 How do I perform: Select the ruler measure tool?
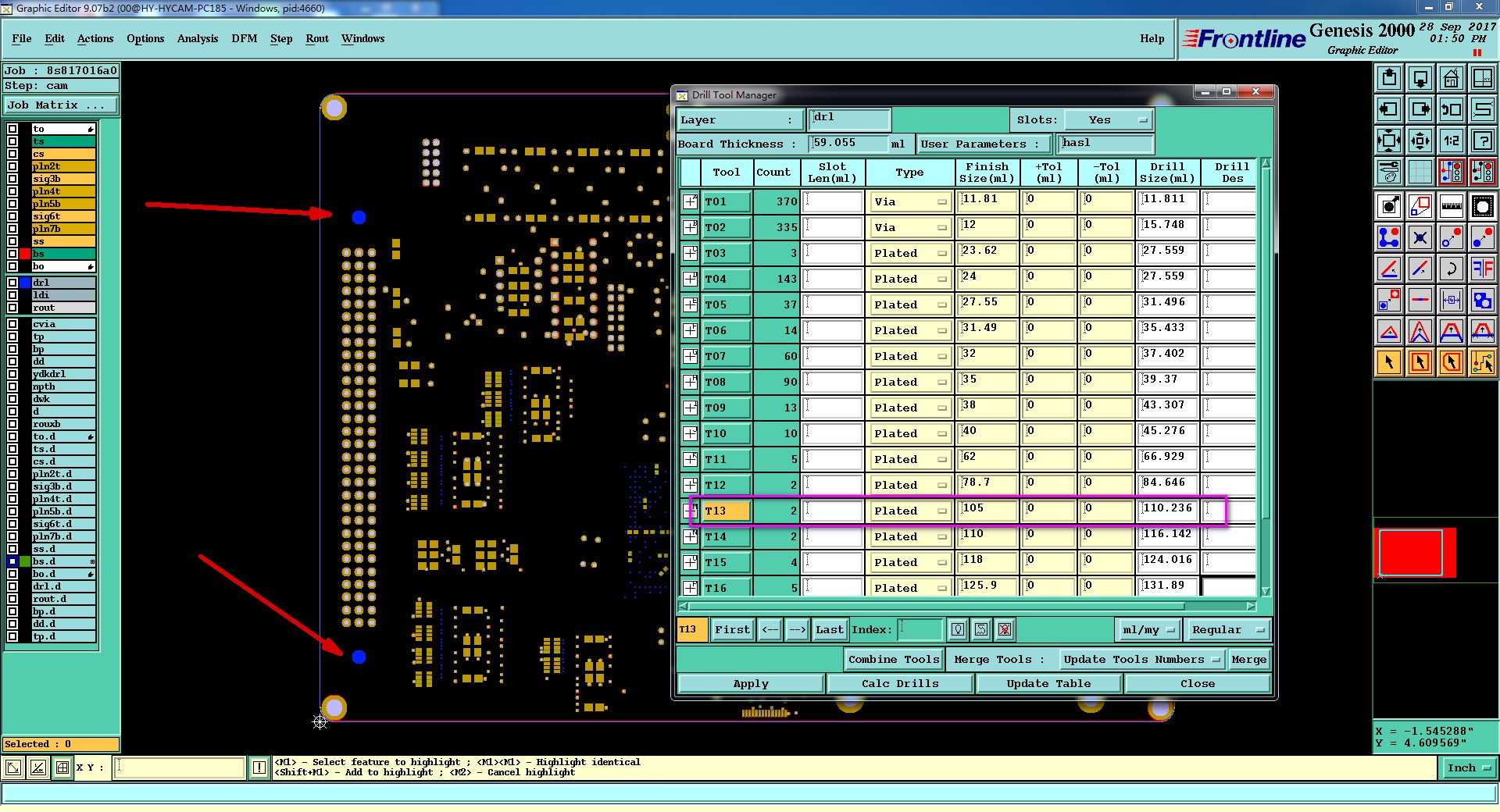pos(1452,206)
